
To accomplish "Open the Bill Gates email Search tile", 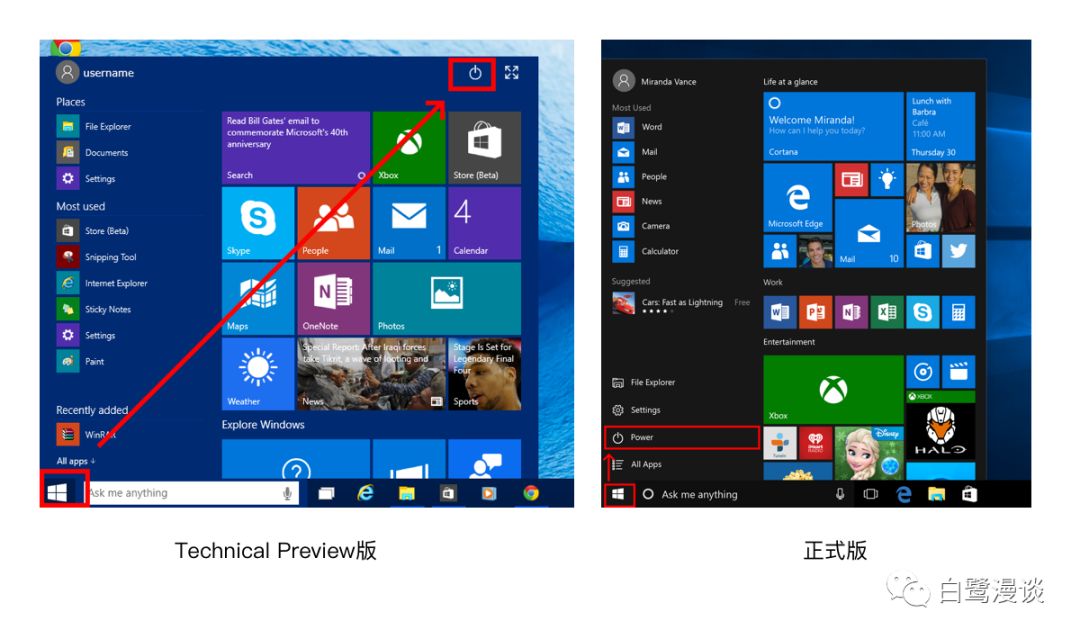I will (295, 147).
